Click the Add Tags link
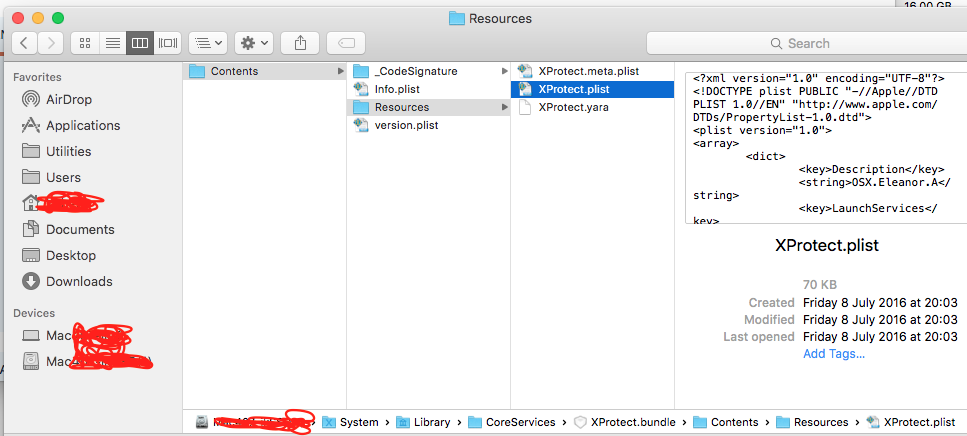 (x=834, y=354)
